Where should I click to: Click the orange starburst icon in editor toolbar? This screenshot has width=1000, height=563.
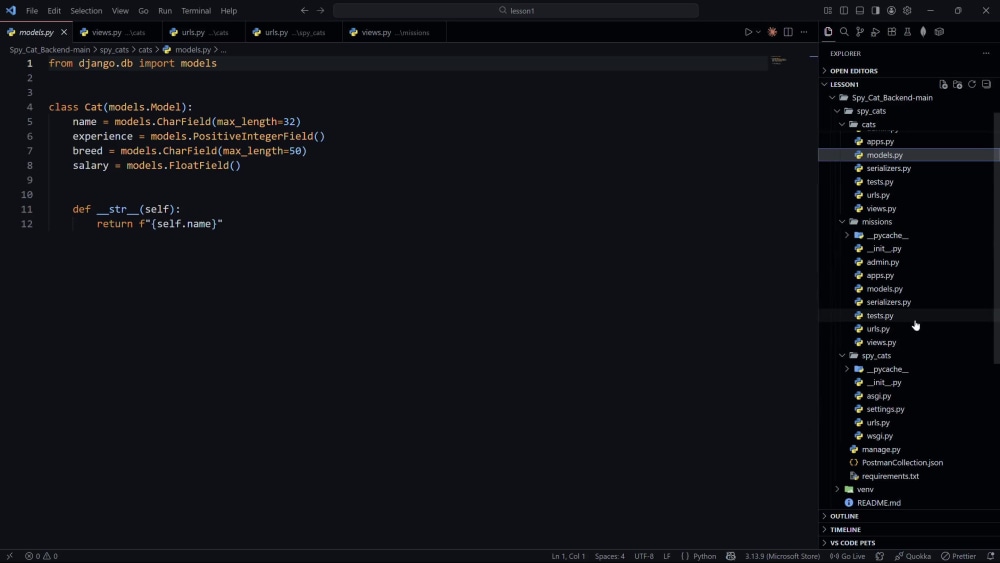coord(772,32)
